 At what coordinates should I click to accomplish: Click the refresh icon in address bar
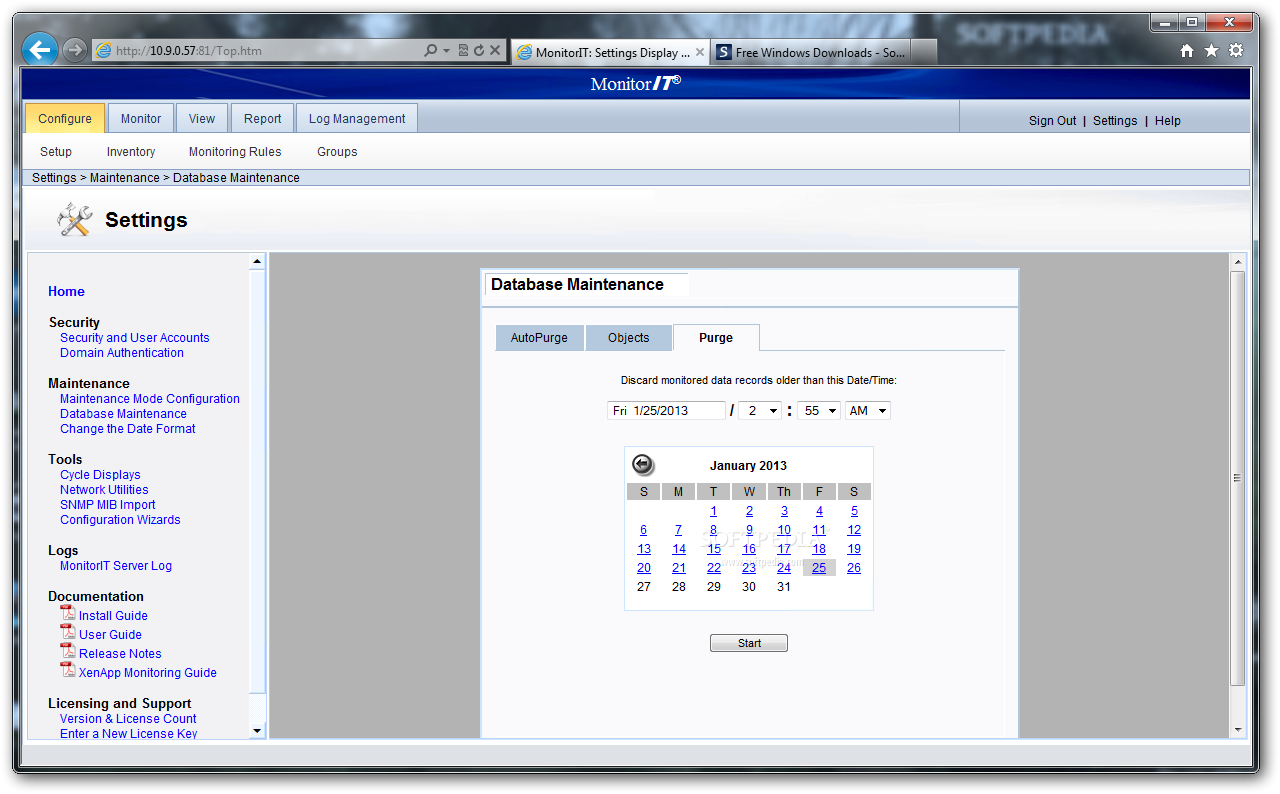tap(479, 50)
